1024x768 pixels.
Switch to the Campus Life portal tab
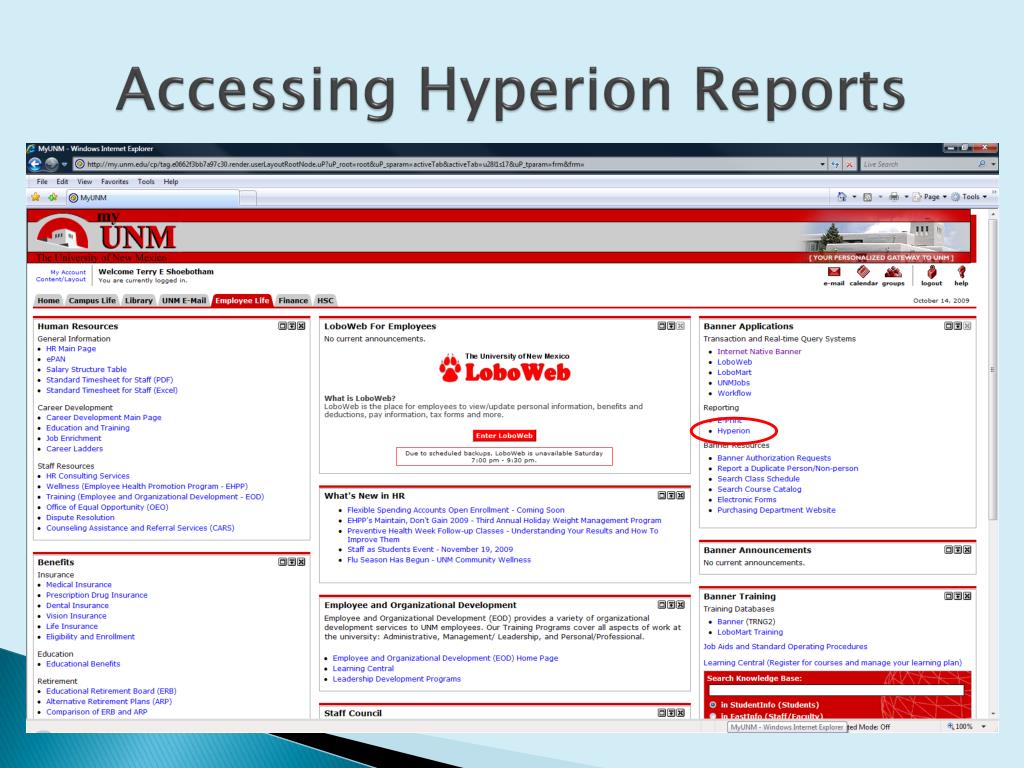92,300
